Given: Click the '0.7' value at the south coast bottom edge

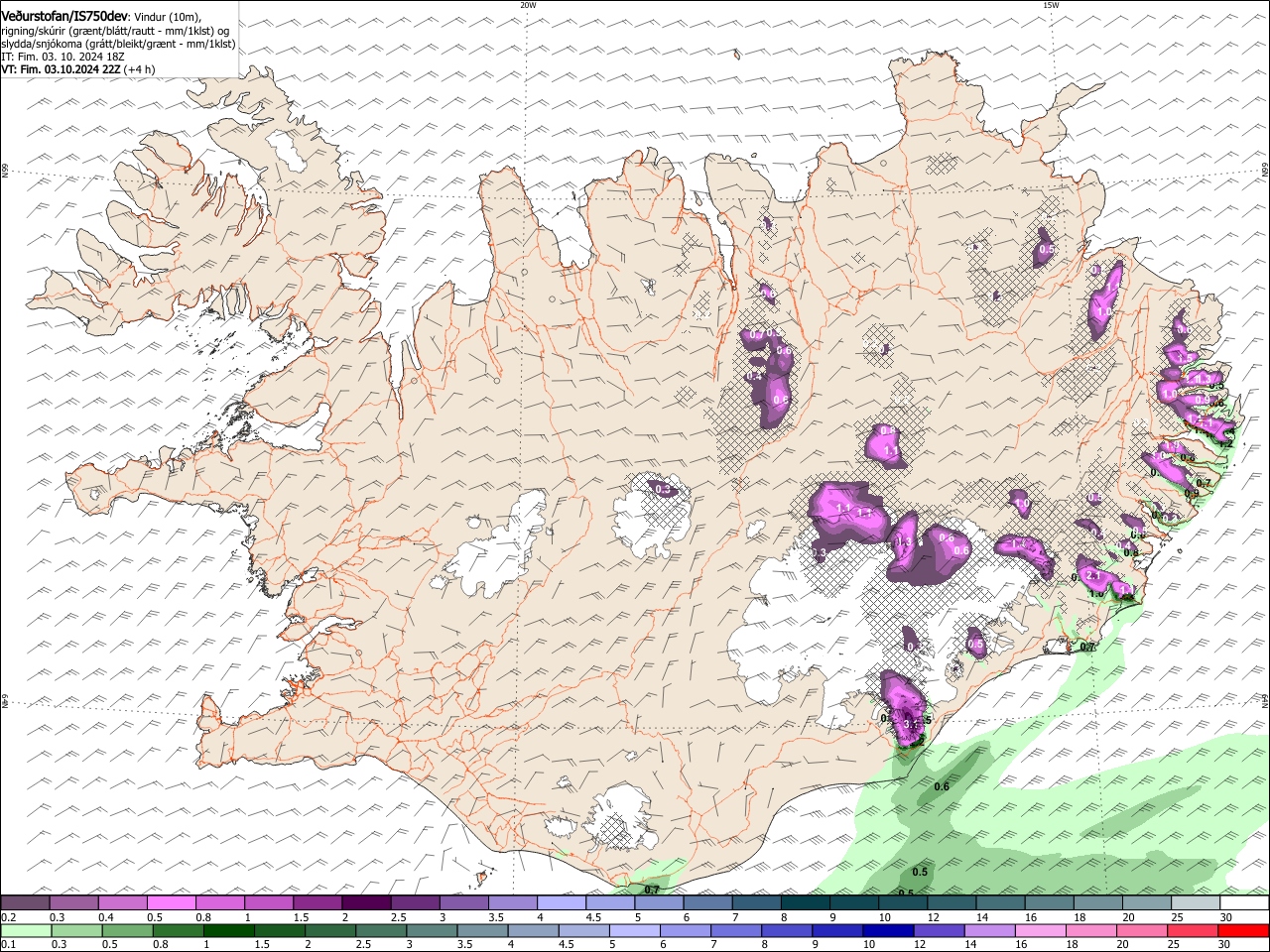Looking at the screenshot, I should click(652, 890).
